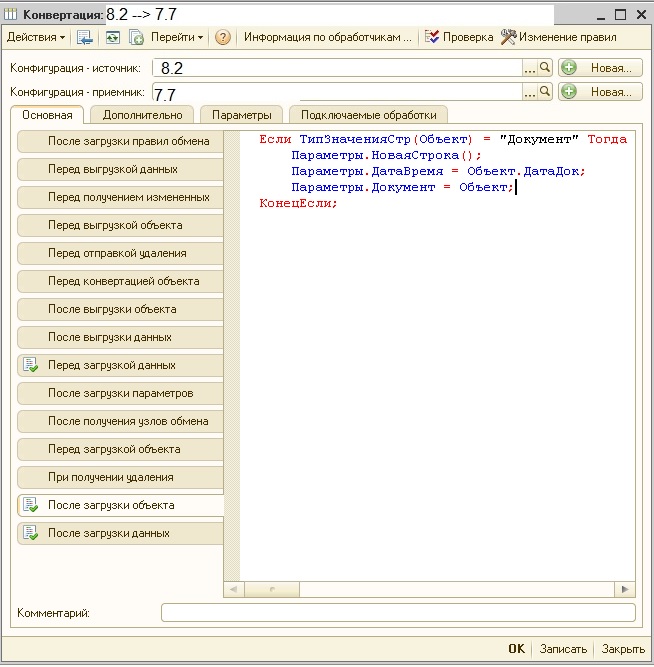Click the "КонецЕсли;" code line
The width and height of the screenshot is (654, 667).
(x=298, y=203)
